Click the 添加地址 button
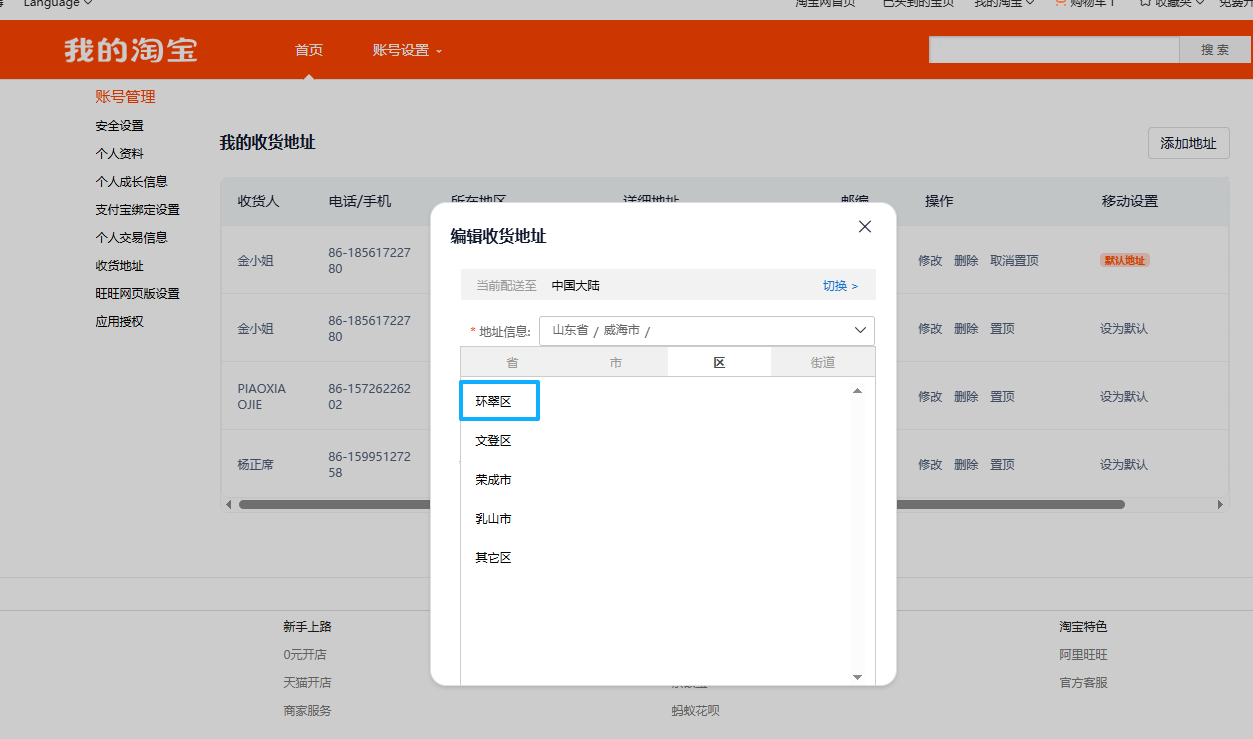Viewport: 1253px width, 739px height. 1188,143
